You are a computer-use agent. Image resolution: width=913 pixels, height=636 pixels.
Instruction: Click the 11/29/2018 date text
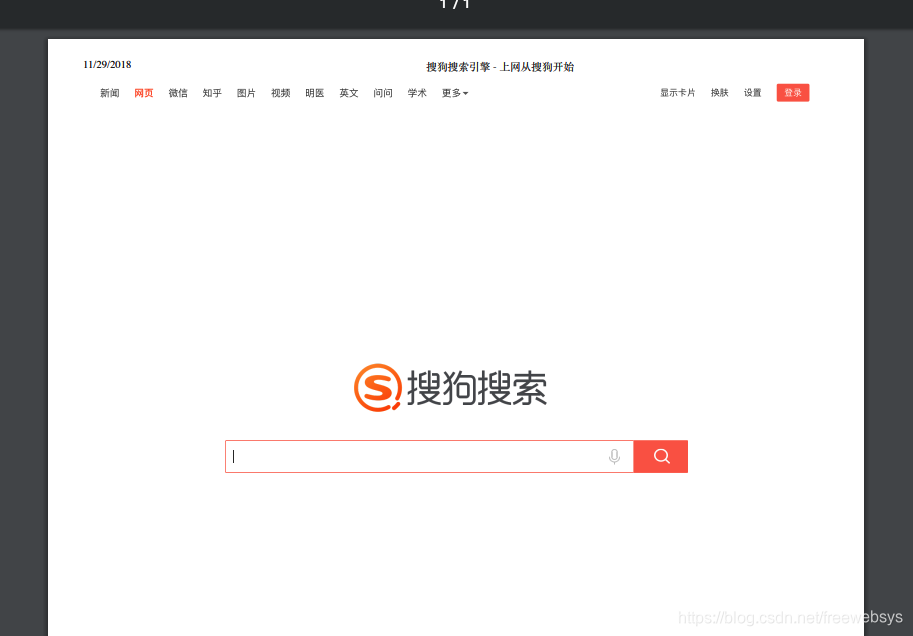click(107, 65)
